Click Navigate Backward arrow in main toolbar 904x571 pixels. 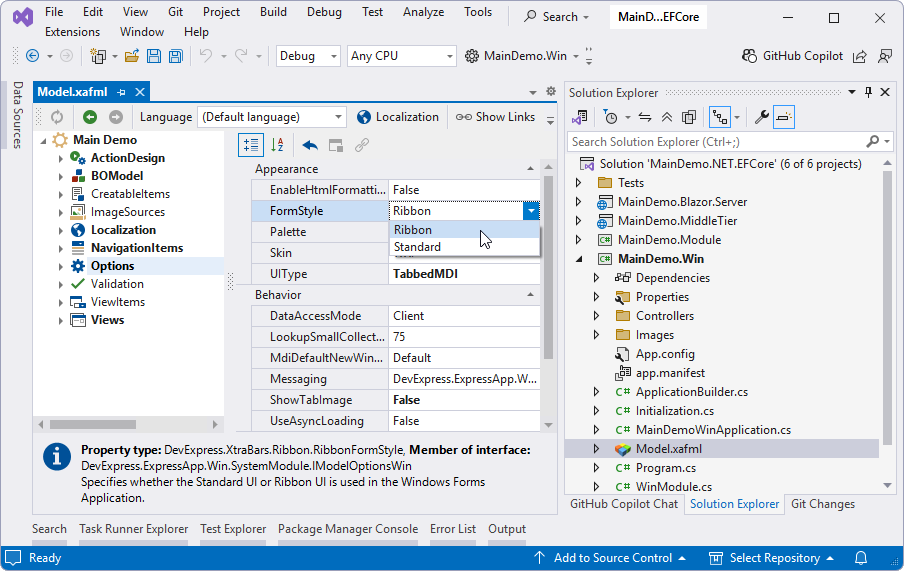[33, 56]
